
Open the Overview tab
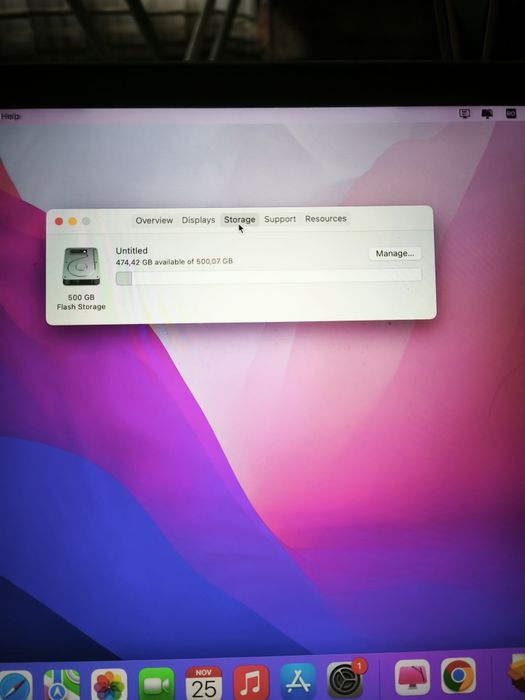[x=154, y=221]
